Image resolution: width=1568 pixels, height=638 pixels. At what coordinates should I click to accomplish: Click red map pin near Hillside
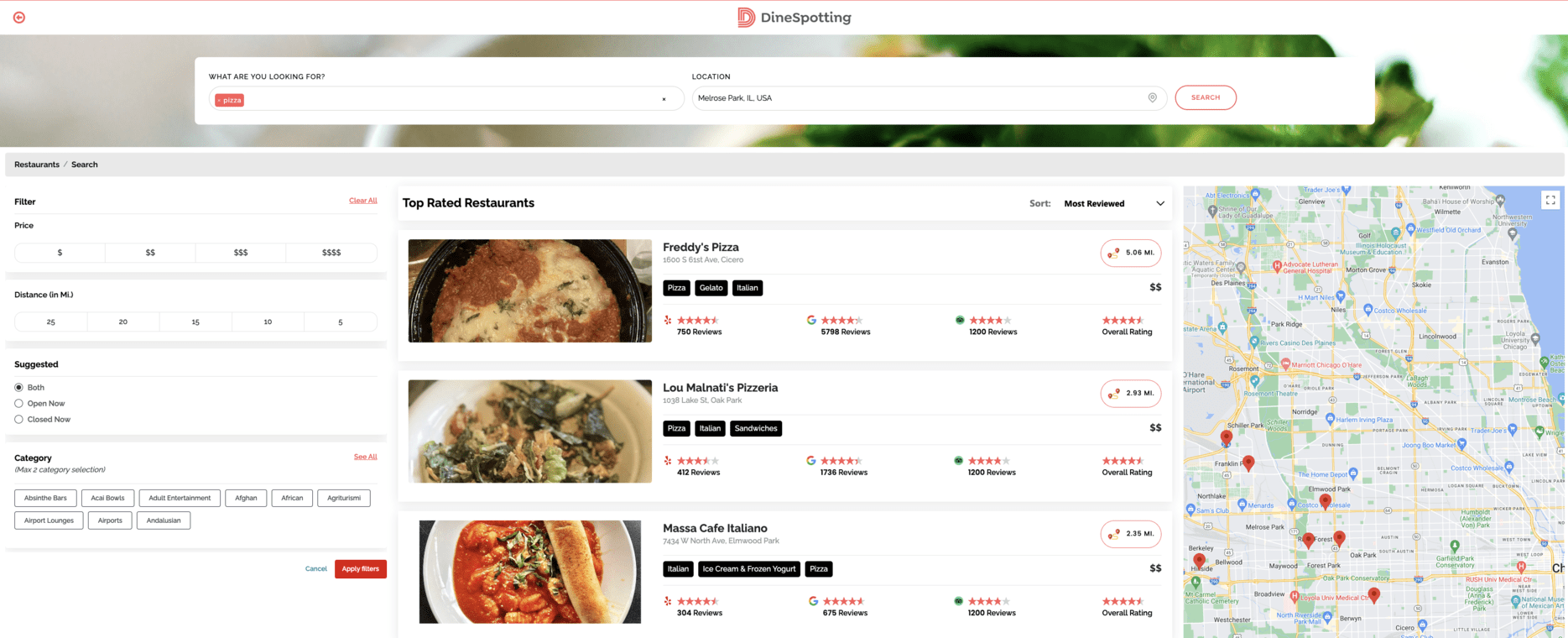point(1199,561)
